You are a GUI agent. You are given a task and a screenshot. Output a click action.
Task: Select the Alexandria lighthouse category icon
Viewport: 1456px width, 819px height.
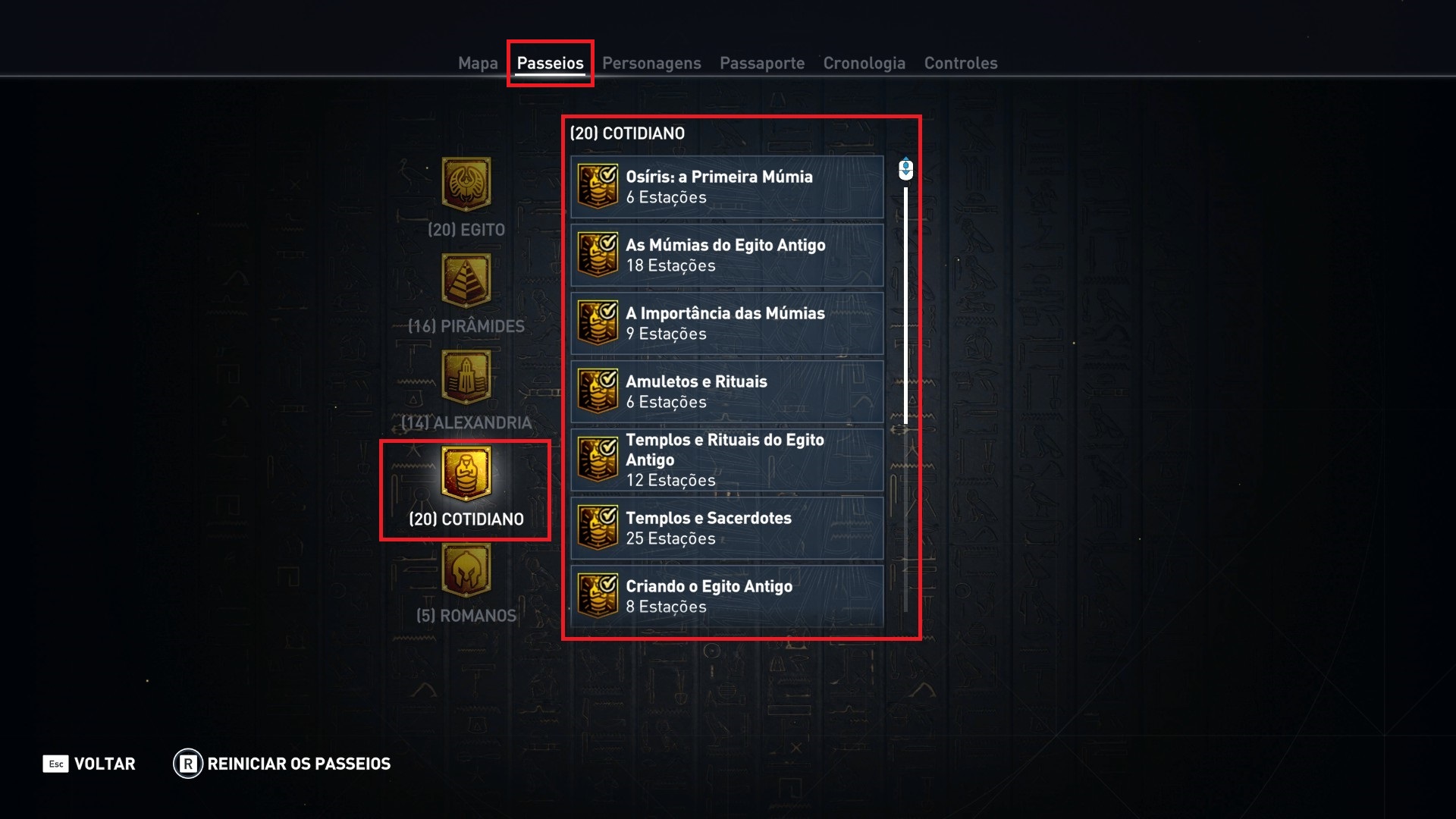click(466, 377)
